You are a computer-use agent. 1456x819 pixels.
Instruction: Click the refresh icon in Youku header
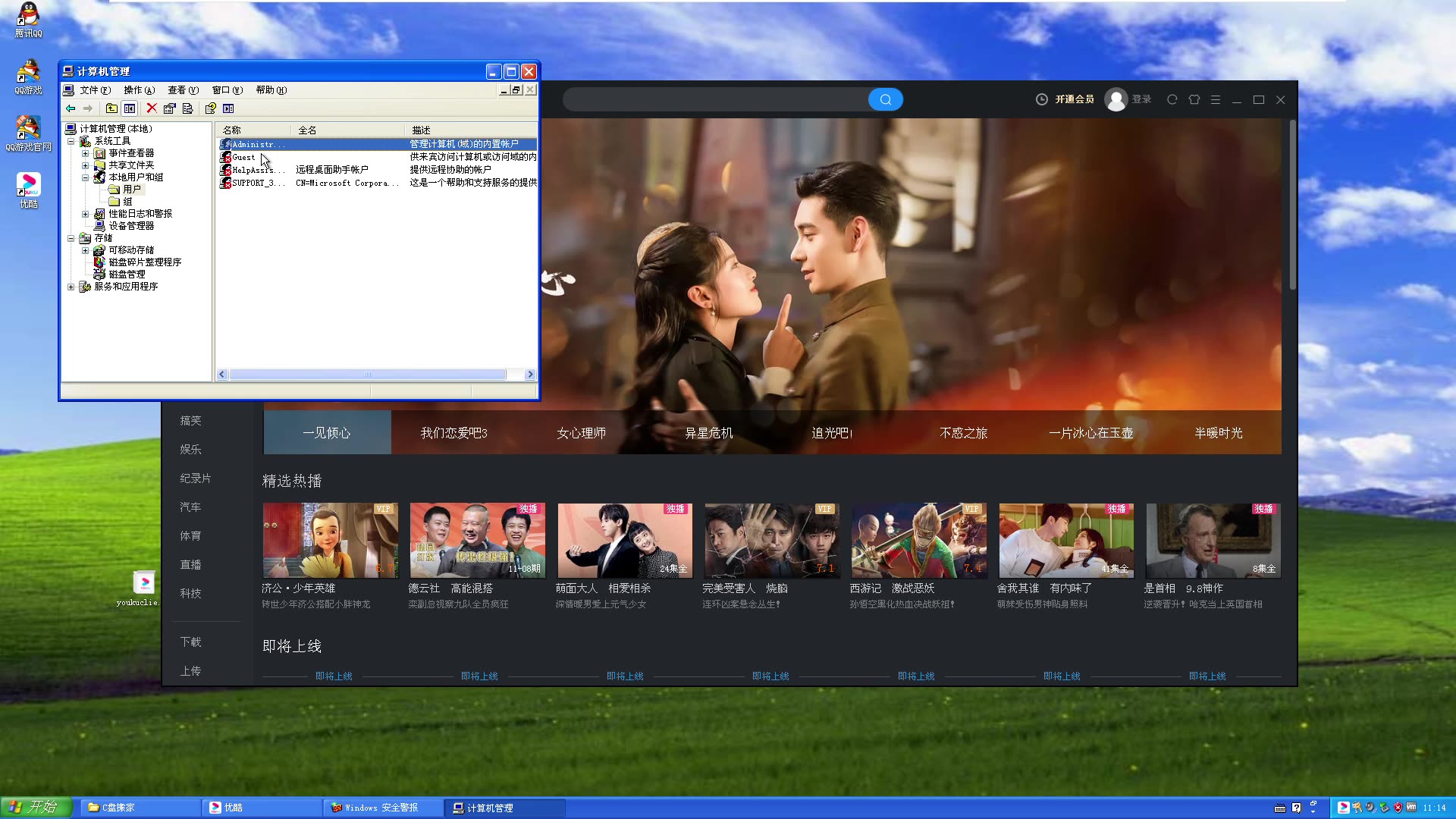(x=1172, y=99)
